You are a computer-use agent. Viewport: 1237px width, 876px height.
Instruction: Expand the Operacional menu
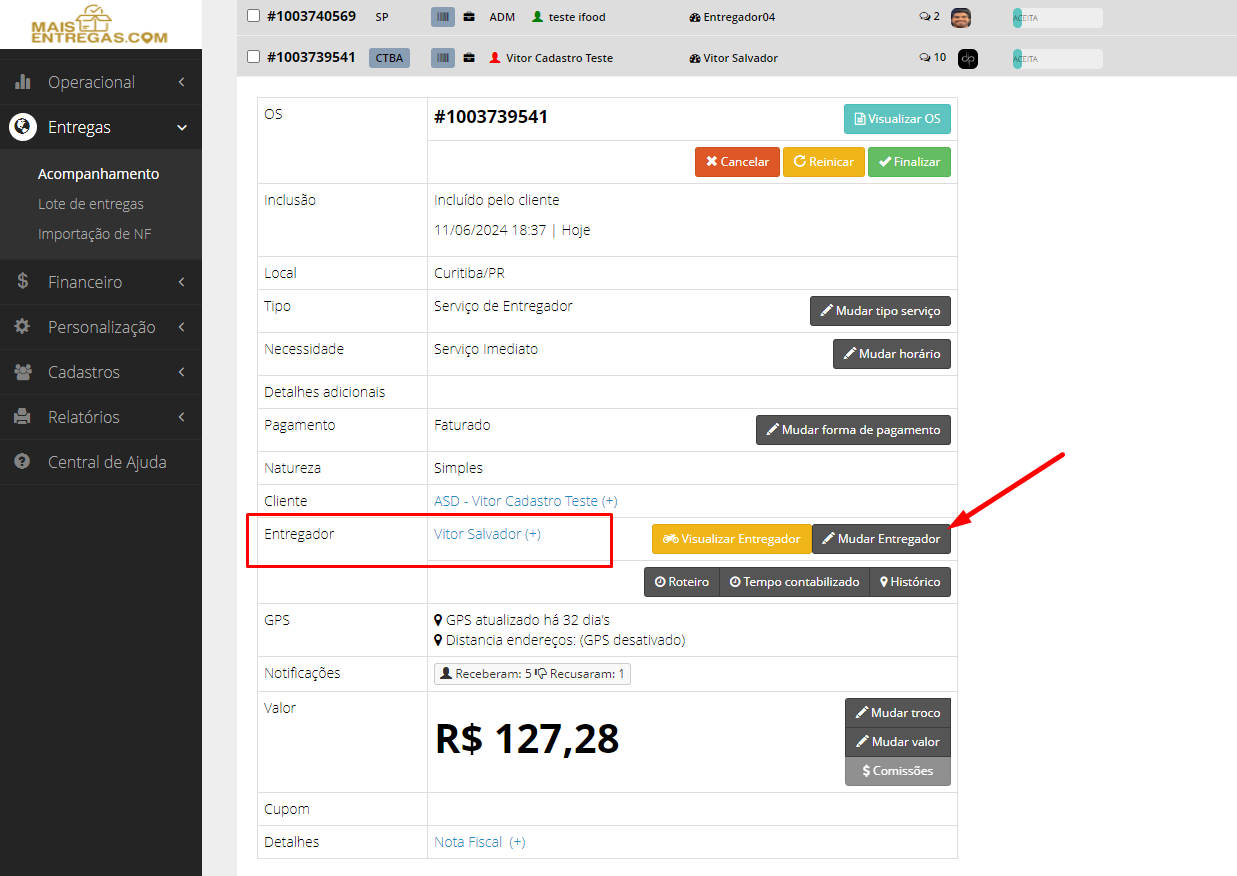click(x=101, y=82)
